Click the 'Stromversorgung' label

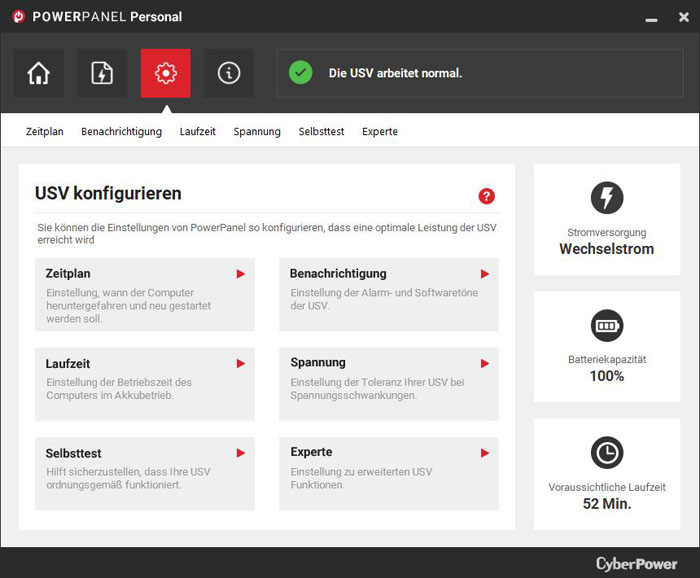[x=607, y=233]
